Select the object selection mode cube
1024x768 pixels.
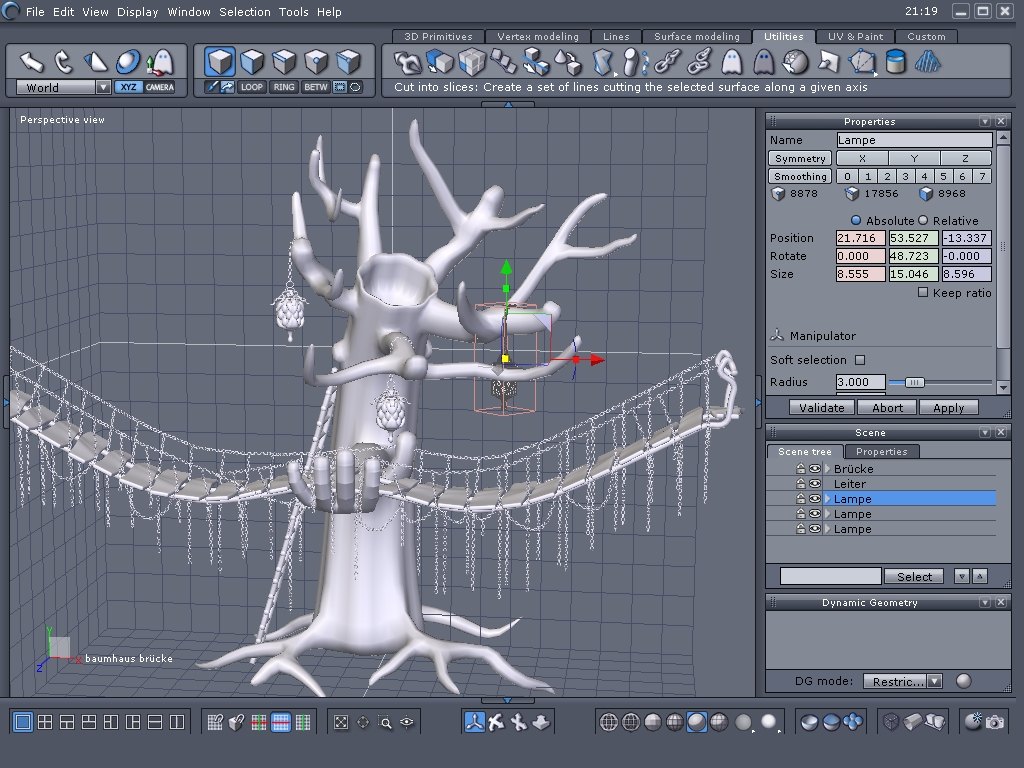coord(220,62)
